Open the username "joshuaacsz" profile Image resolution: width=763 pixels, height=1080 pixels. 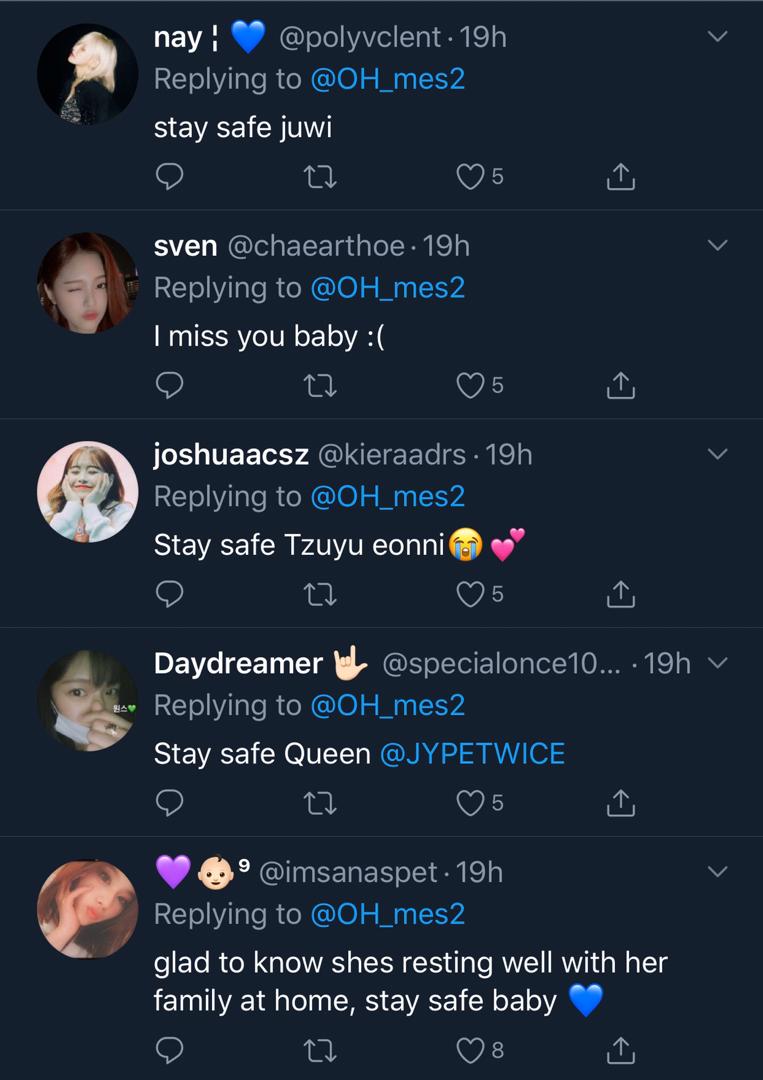pyautogui.click(x=231, y=455)
